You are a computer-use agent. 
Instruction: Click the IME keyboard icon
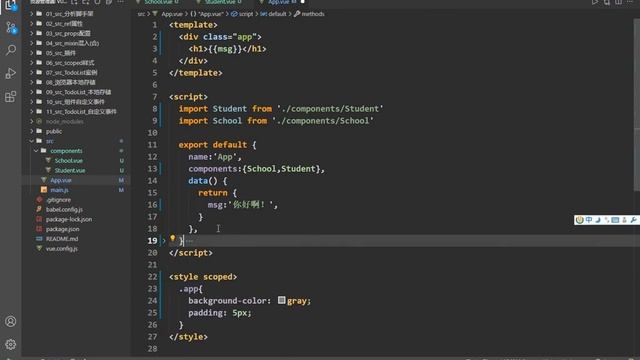pos(615,220)
